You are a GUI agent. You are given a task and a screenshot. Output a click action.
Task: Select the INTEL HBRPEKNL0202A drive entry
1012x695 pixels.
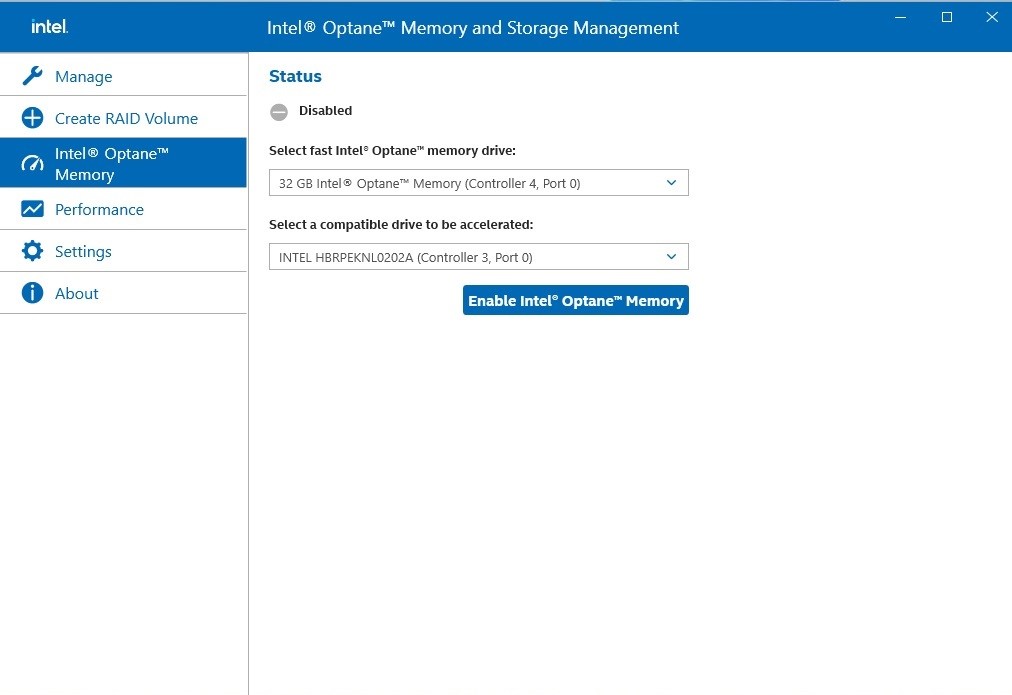tap(450, 256)
